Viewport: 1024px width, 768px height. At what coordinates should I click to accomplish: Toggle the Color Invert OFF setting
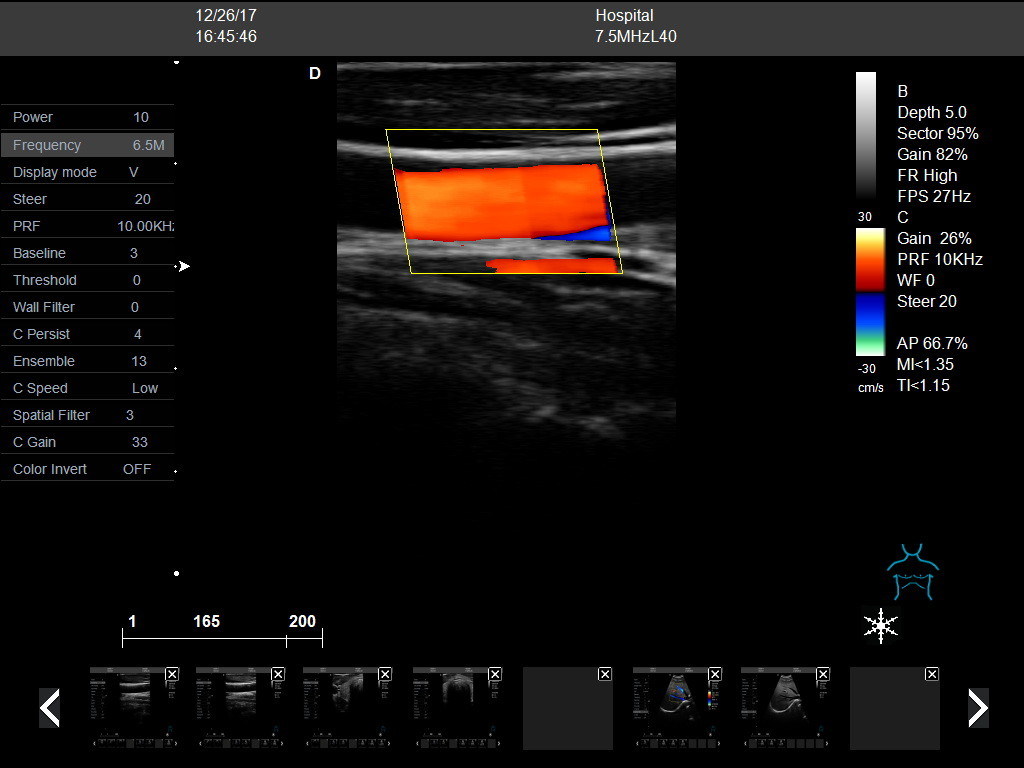click(88, 469)
